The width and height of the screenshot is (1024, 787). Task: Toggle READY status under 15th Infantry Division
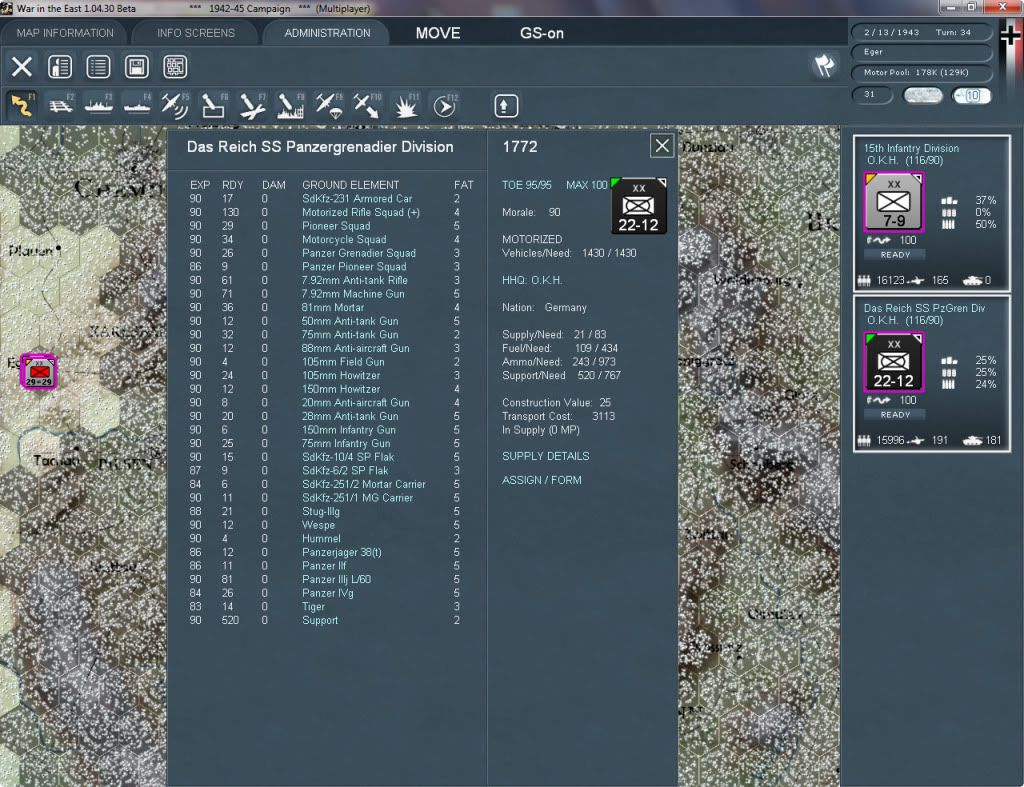pyautogui.click(x=895, y=255)
